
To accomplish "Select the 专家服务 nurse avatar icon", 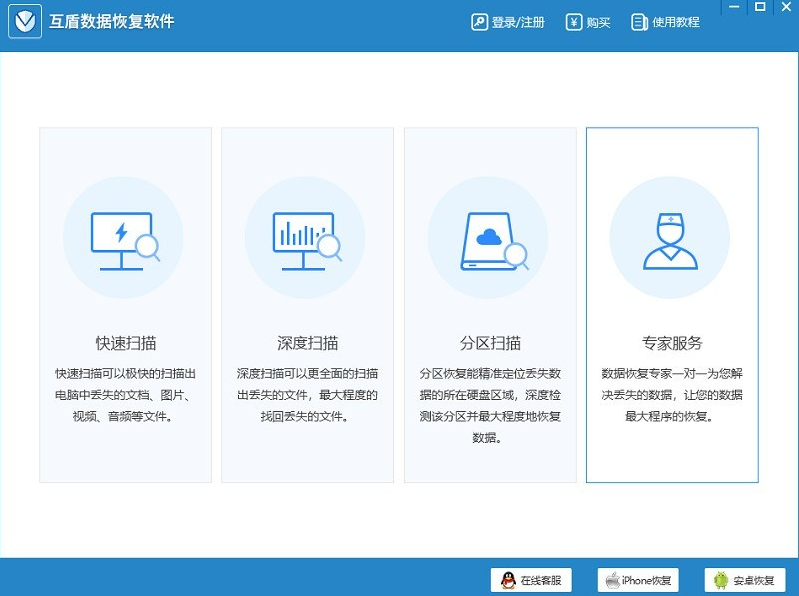I will (x=670, y=240).
